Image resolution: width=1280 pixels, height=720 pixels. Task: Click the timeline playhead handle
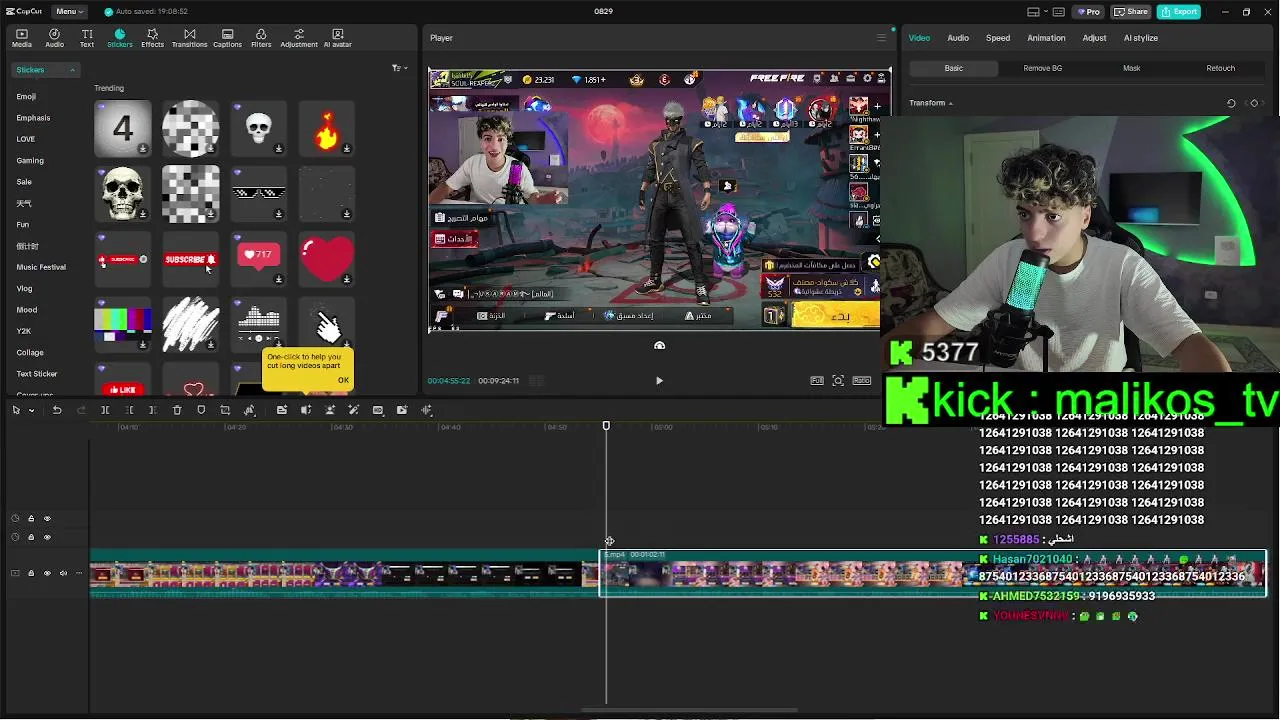(x=606, y=426)
